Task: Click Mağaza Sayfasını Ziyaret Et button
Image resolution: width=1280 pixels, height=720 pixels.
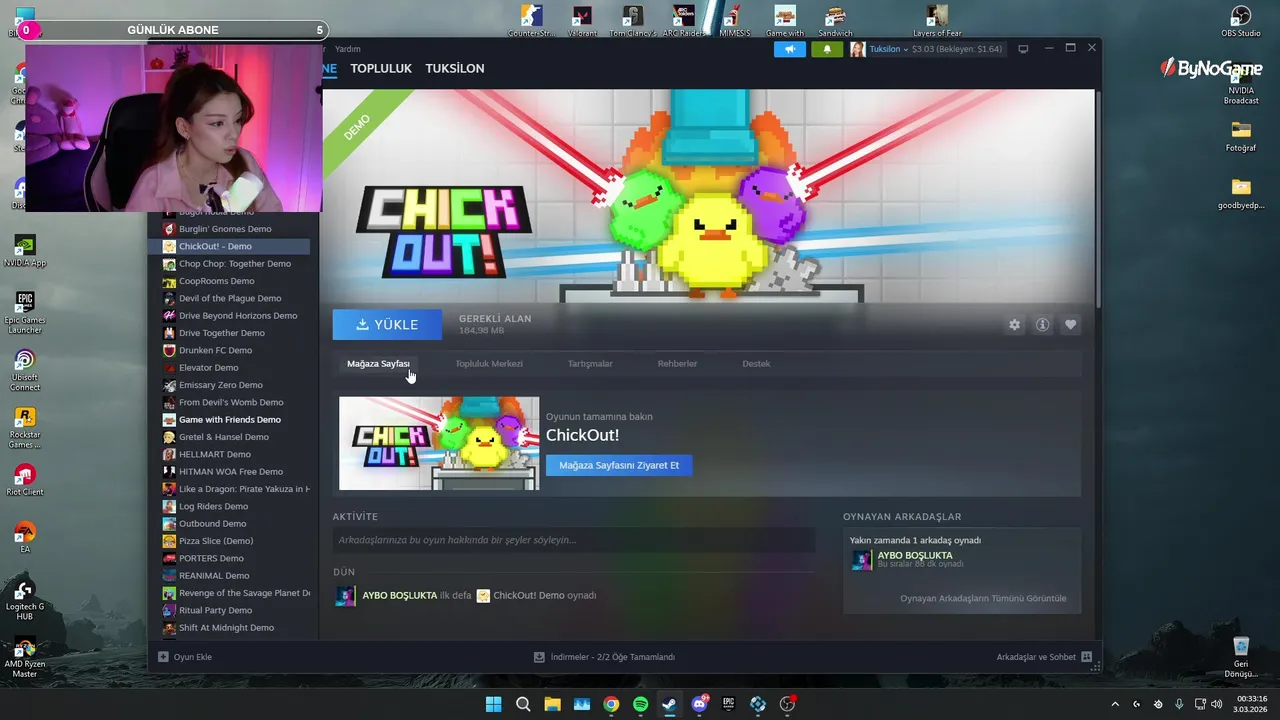Action: pos(619,465)
